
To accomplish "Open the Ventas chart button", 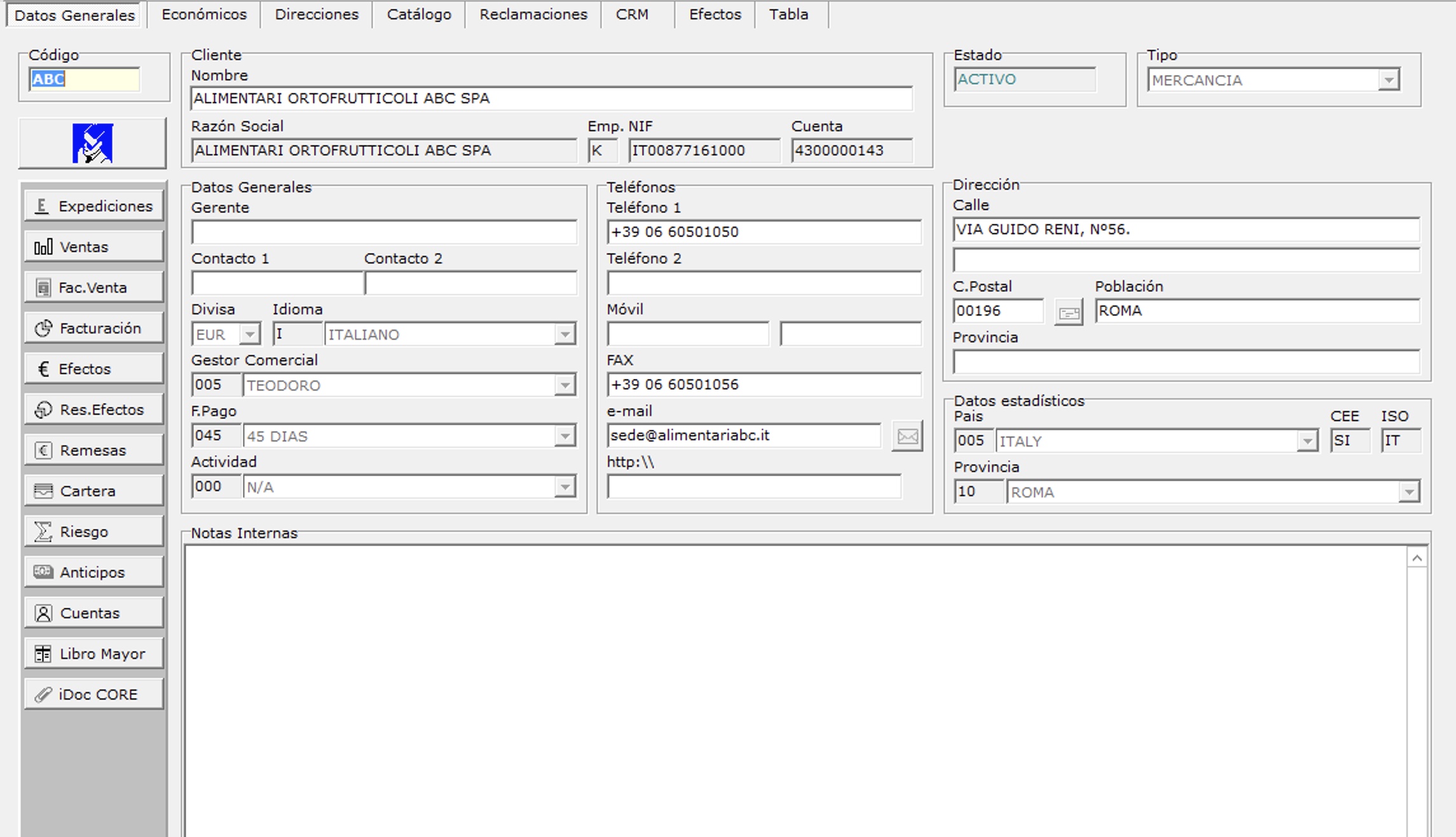I will (94, 247).
